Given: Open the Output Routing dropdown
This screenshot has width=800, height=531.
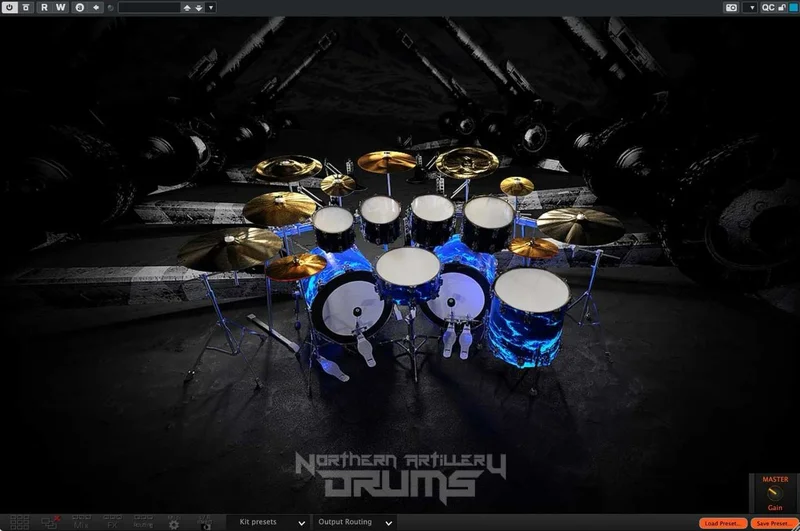Looking at the screenshot, I should coord(354,522).
